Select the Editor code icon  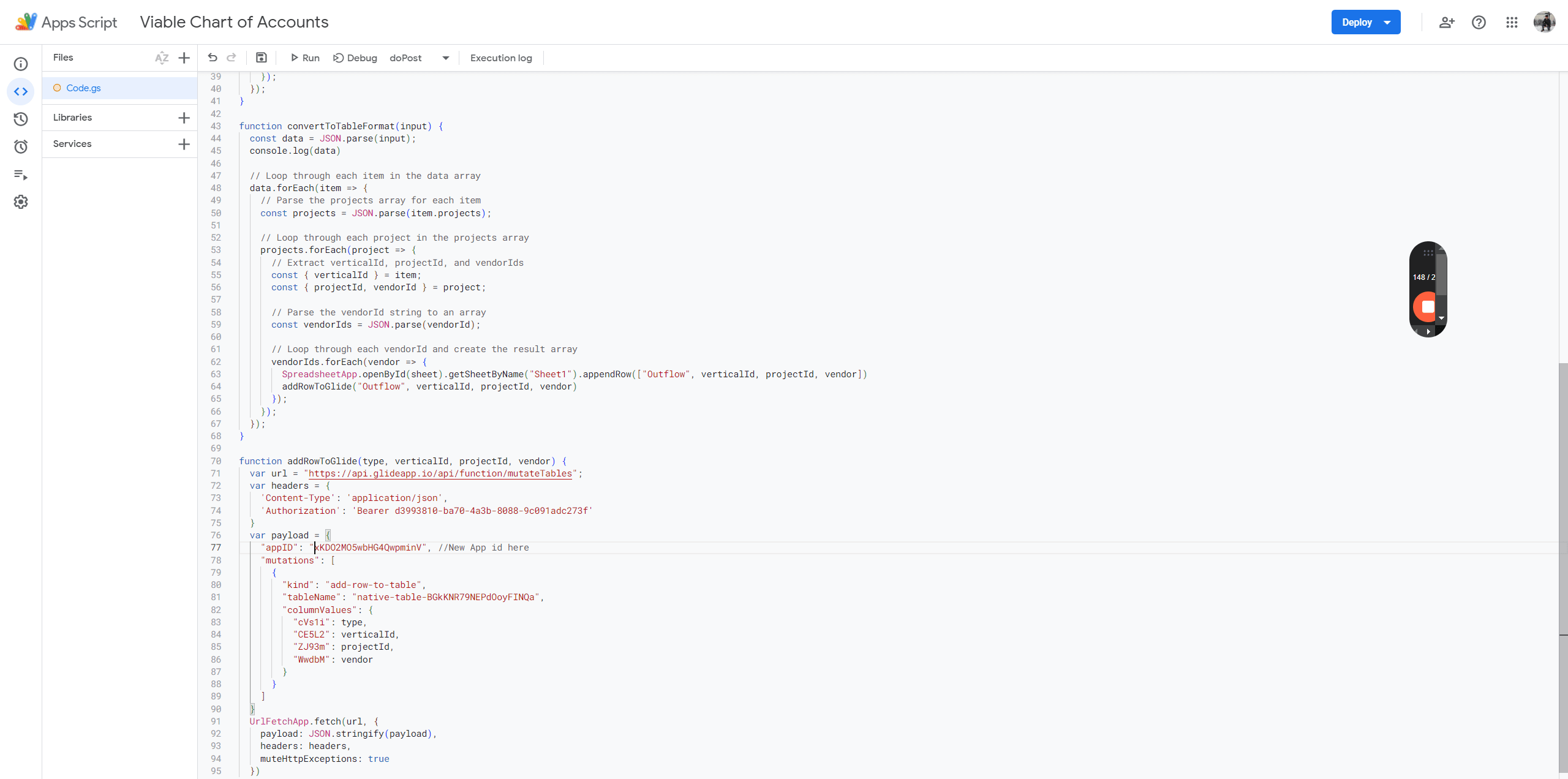tap(21, 92)
